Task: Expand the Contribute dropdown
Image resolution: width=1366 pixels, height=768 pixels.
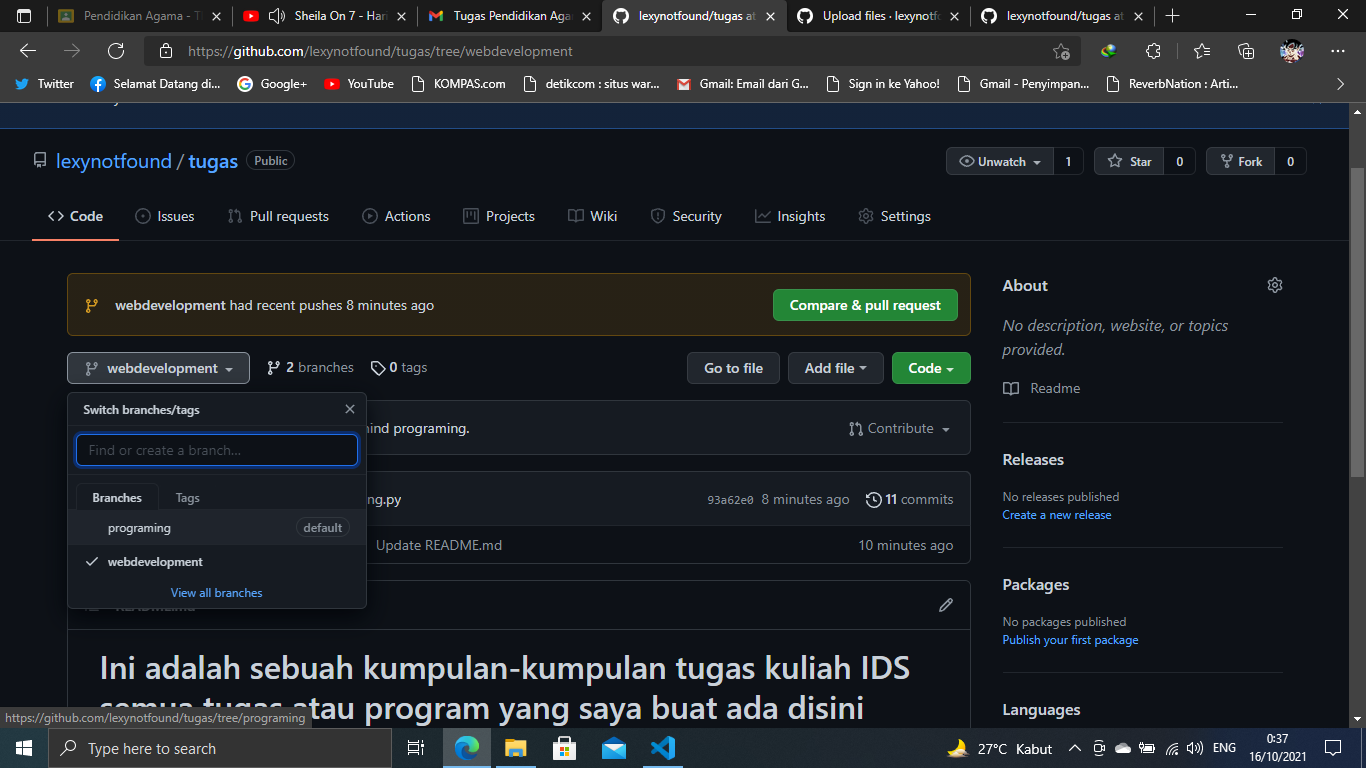Action: 899,428
